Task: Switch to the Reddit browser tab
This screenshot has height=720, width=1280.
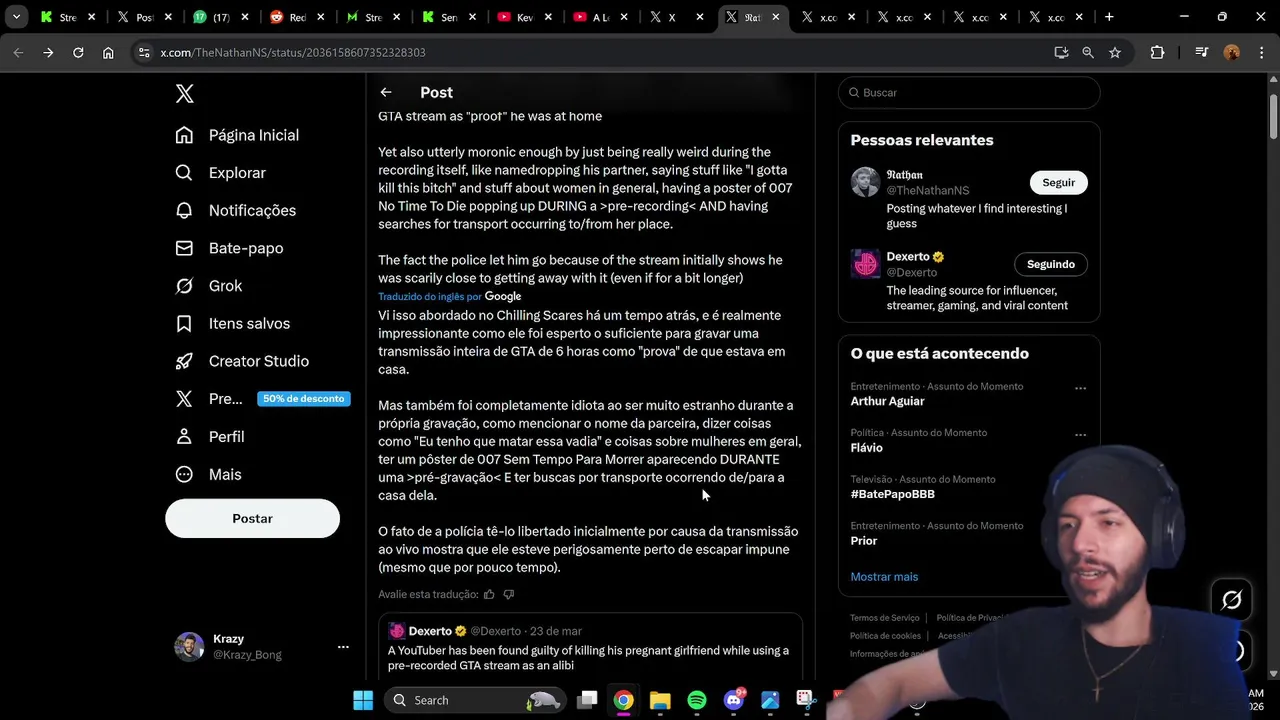Action: click(x=298, y=17)
